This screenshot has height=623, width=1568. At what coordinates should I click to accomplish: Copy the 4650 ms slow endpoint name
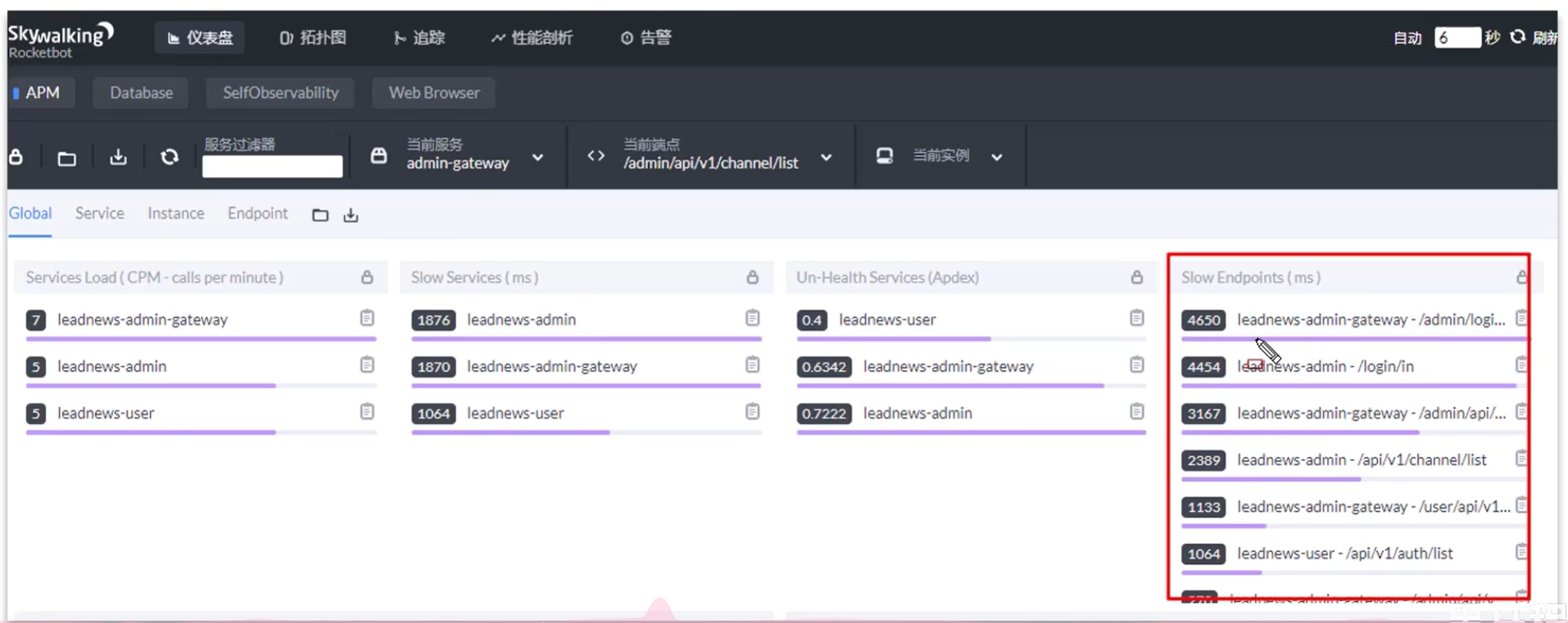(x=1521, y=318)
